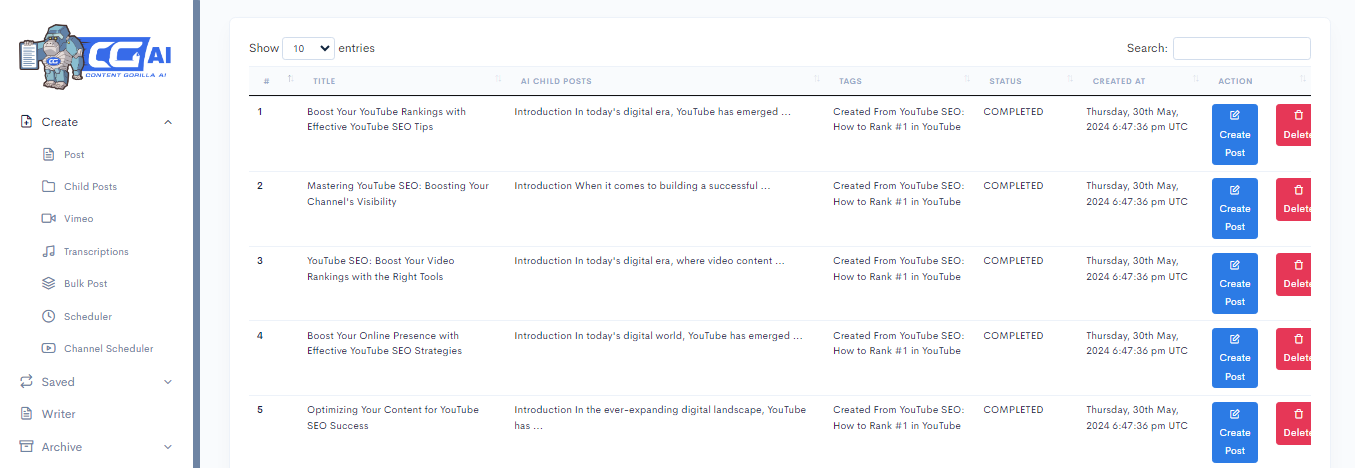Delete row 4 Online Presence entry
Image resolution: width=1355 pixels, height=468 pixels.
(x=1294, y=348)
